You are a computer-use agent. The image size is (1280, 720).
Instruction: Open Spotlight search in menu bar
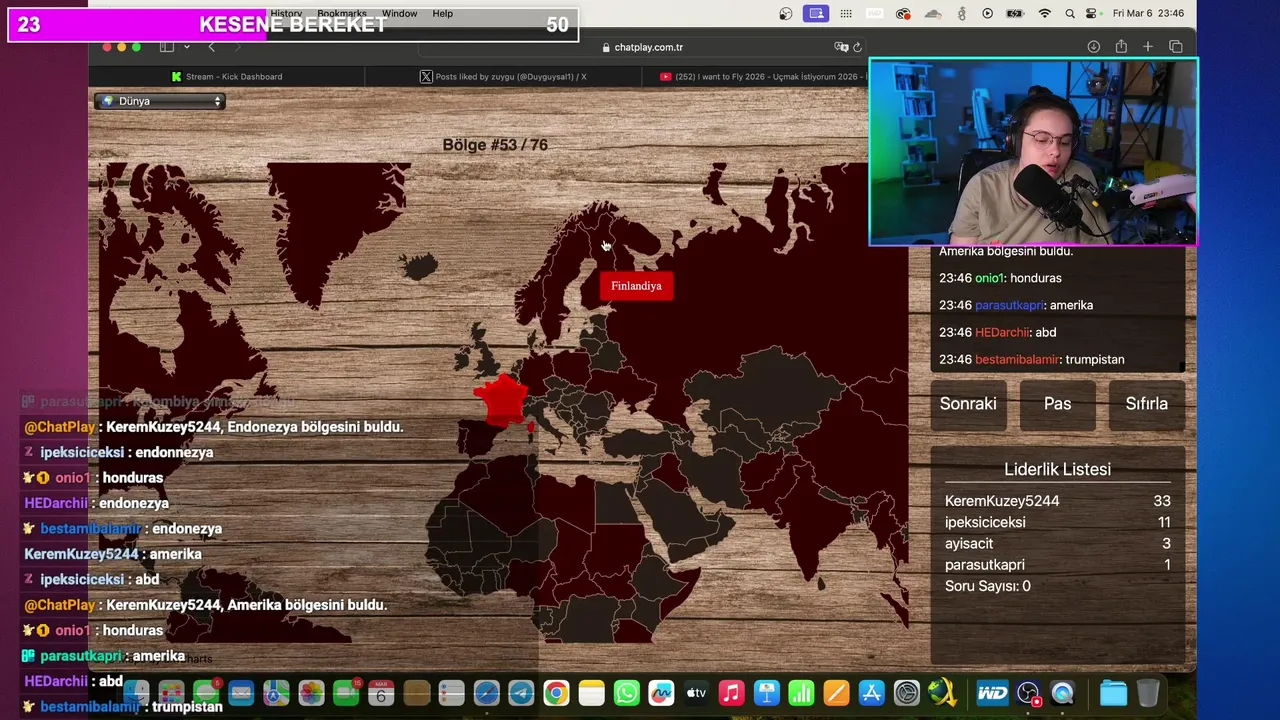click(1070, 14)
